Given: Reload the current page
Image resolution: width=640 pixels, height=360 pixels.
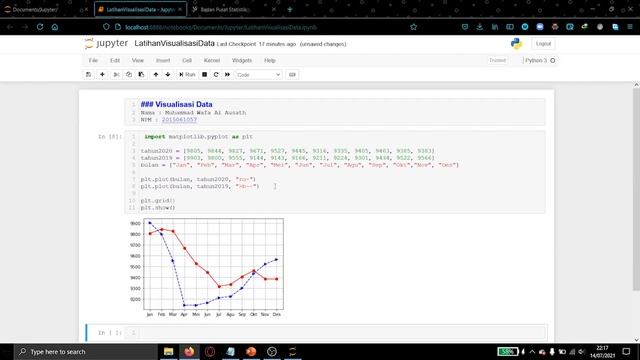Looking at the screenshot, I should [40, 27].
